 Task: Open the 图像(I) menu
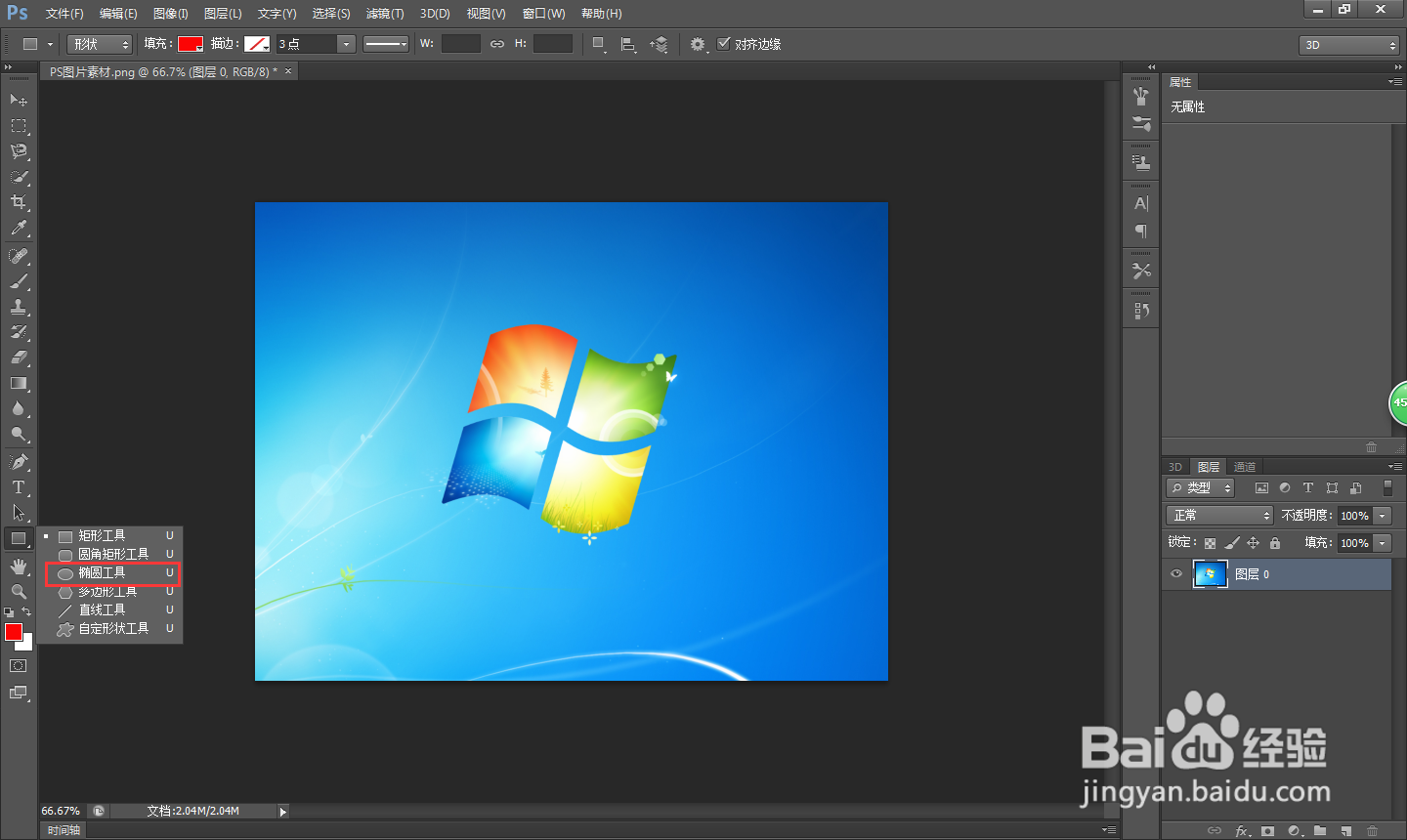tap(171, 14)
